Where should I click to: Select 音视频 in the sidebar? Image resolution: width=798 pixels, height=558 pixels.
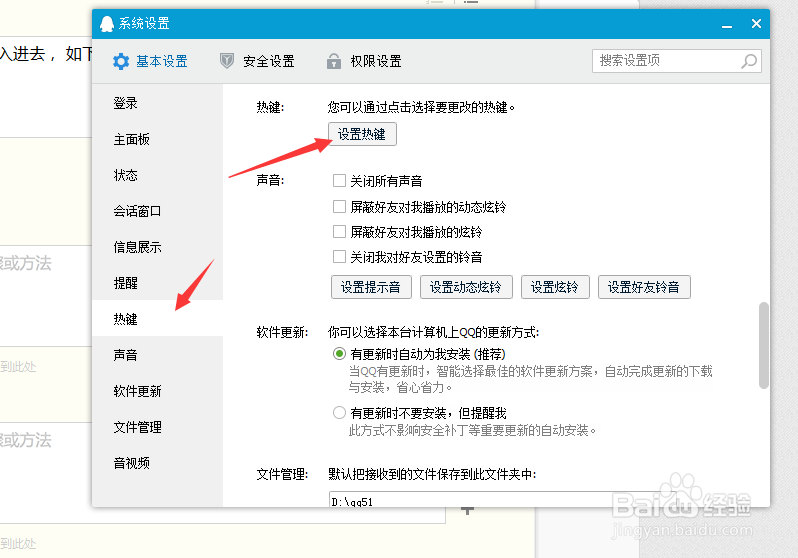pyautogui.click(x=158, y=463)
